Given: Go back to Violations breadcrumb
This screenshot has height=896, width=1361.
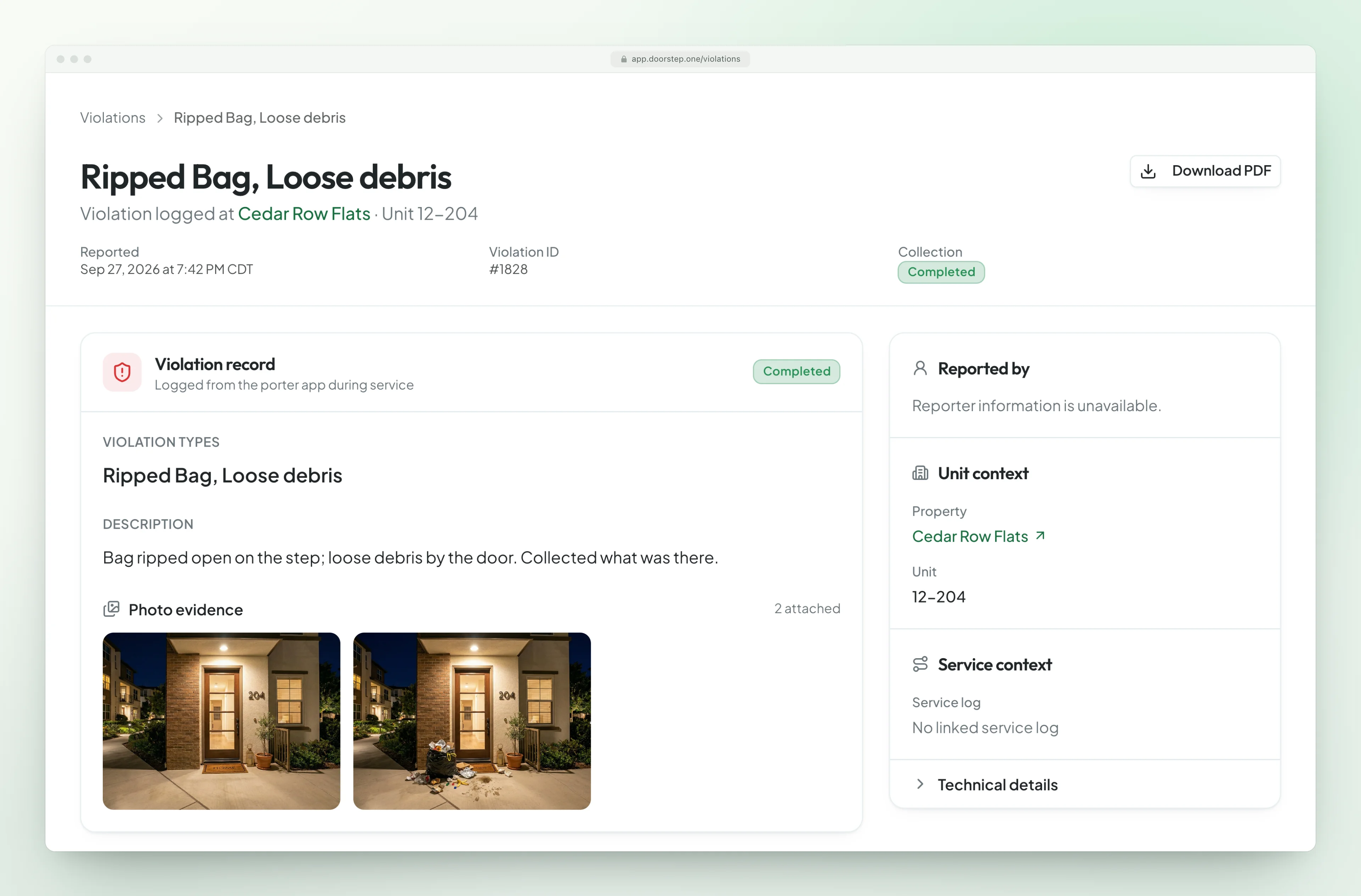Looking at the screenshot, I should click(113, 118).
